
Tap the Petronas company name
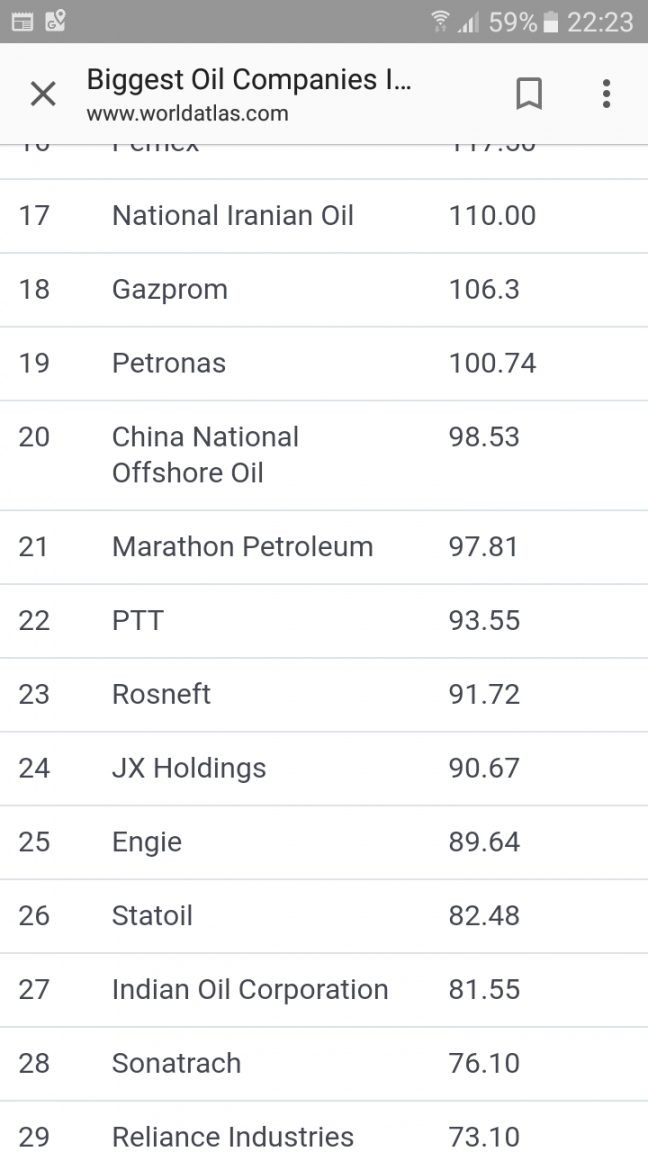click(169, 363)
